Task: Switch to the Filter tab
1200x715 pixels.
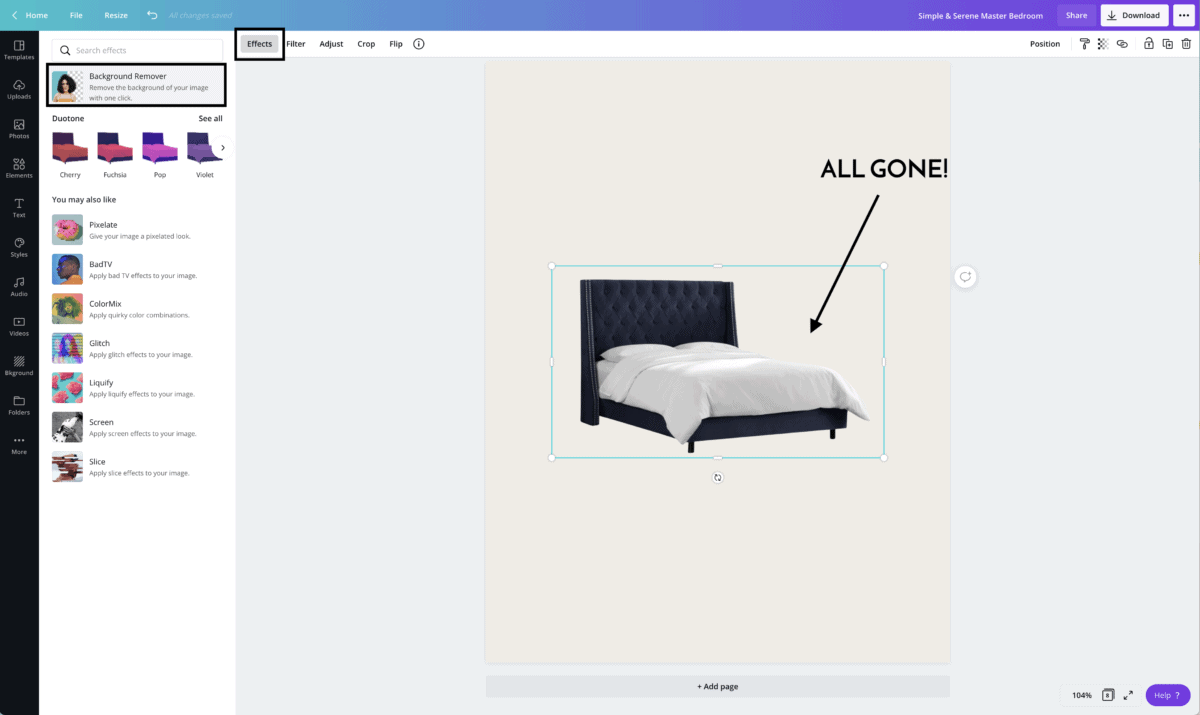Action: coord(296,43)
